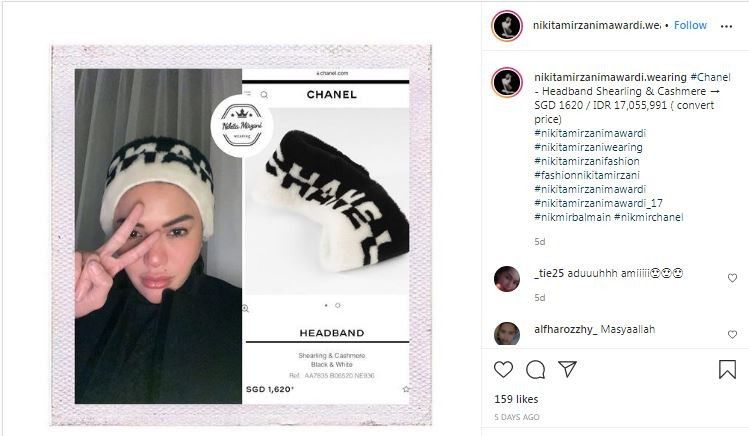Click the Chanel headband post image

[242, 235]
